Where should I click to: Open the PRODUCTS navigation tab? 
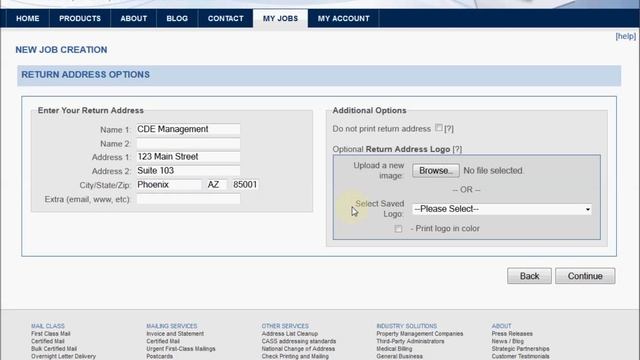point(80,18)
